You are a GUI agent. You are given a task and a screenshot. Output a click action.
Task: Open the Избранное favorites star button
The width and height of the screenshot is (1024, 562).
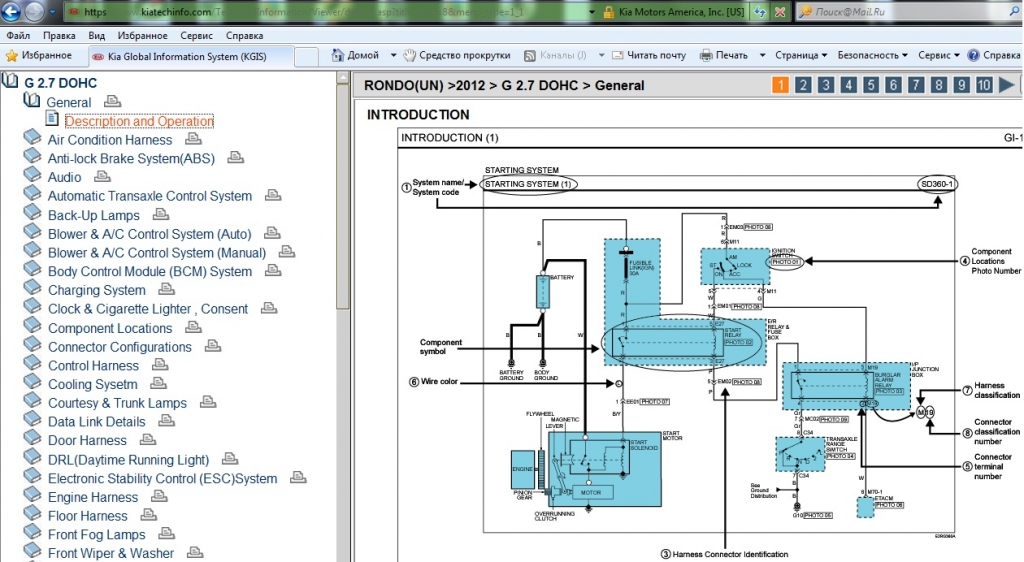[x=38, y=55]
